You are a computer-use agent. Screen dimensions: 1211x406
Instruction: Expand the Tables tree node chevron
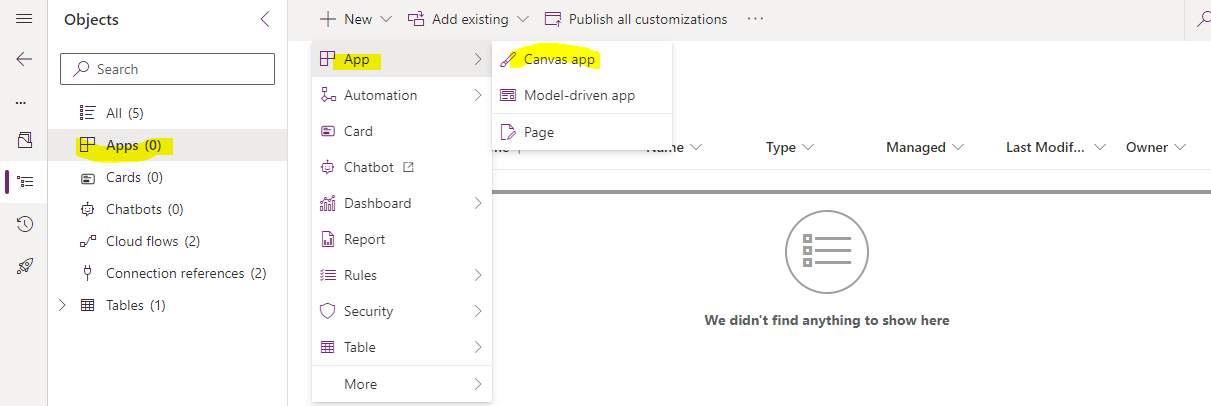click(x=62, y=305)
